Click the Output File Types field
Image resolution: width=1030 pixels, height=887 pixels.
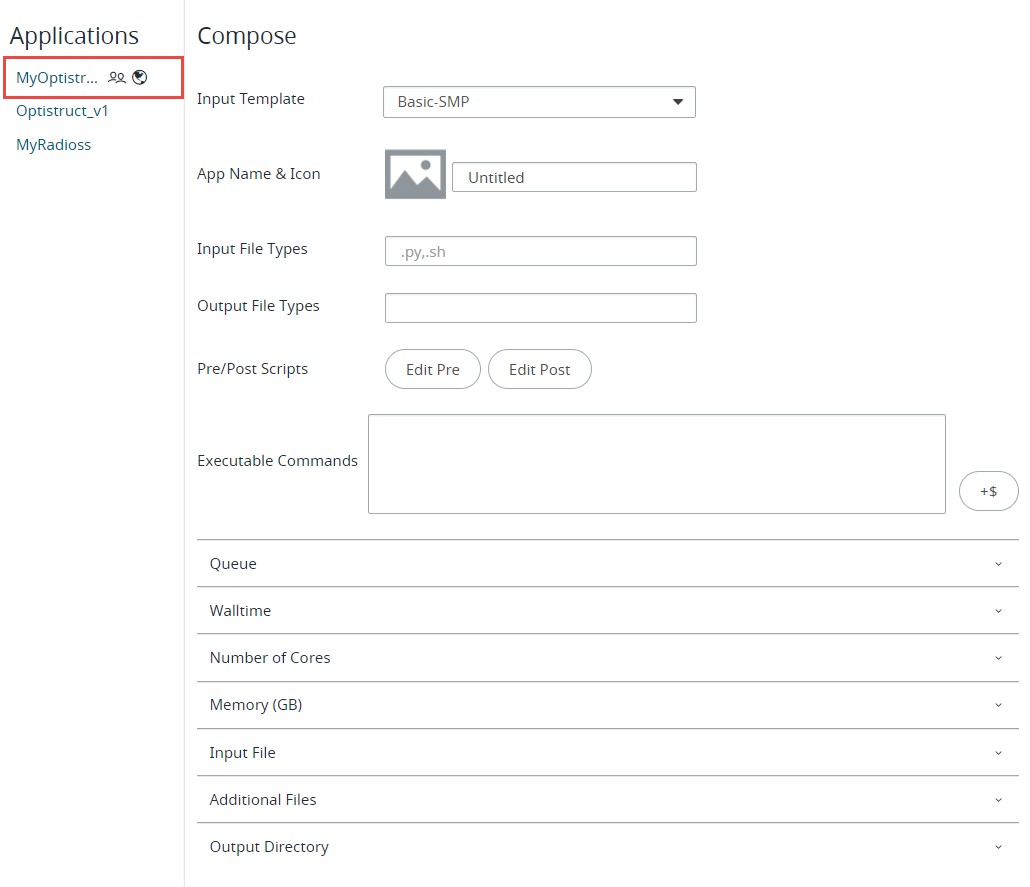[x=541, y=307]
